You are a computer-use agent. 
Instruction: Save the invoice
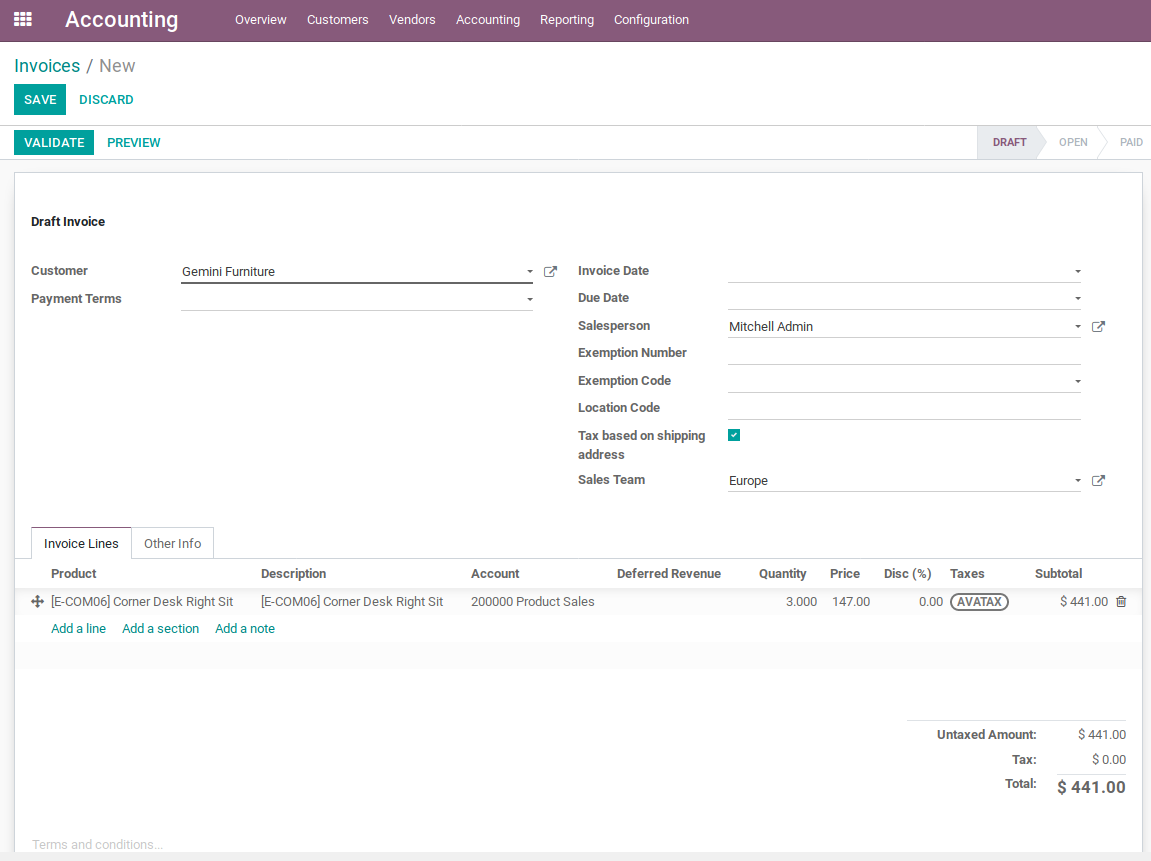40,100
